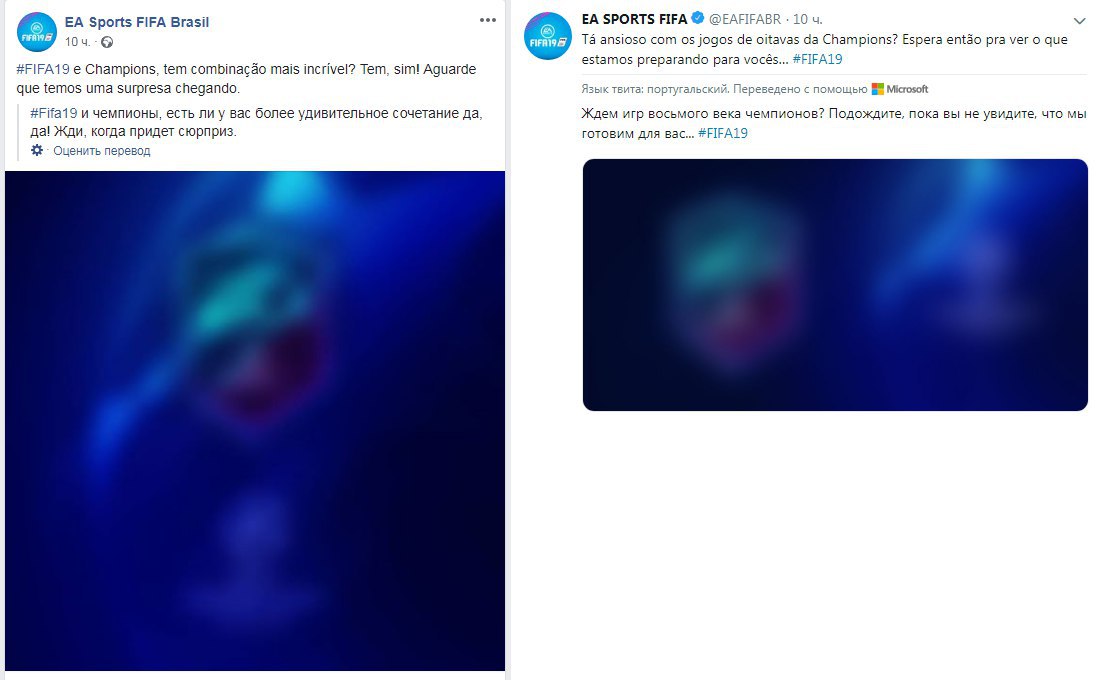Click the EA Sports FIFA Brasil profile avatar

pyautogui.click(x=36, y=32)
